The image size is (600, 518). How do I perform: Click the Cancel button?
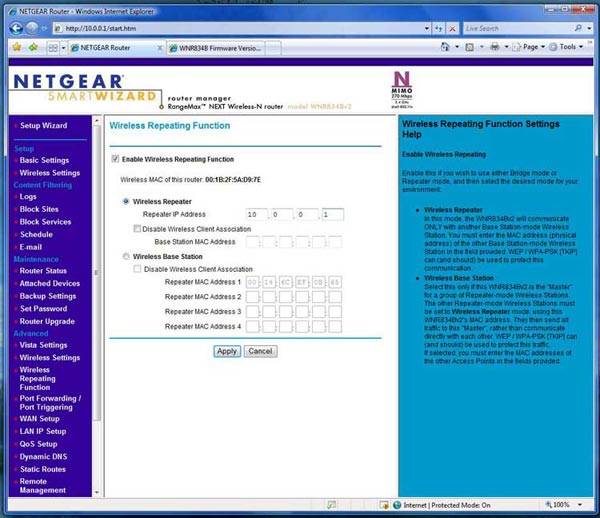click(260, 351)
